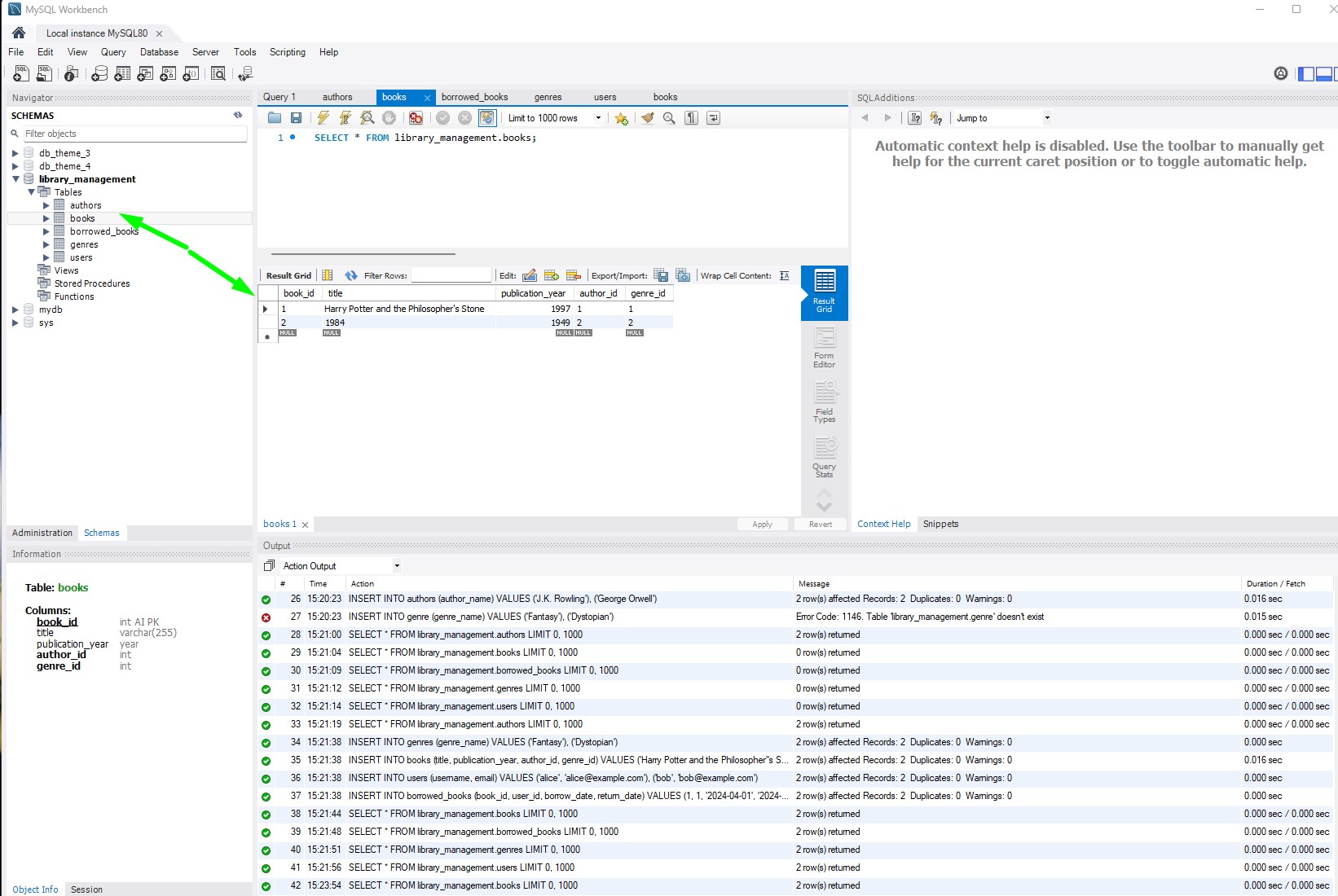This screenshot has height=896, width=1338.
Task: Focus the Filter objects search field
Action: tap(134, 134)
